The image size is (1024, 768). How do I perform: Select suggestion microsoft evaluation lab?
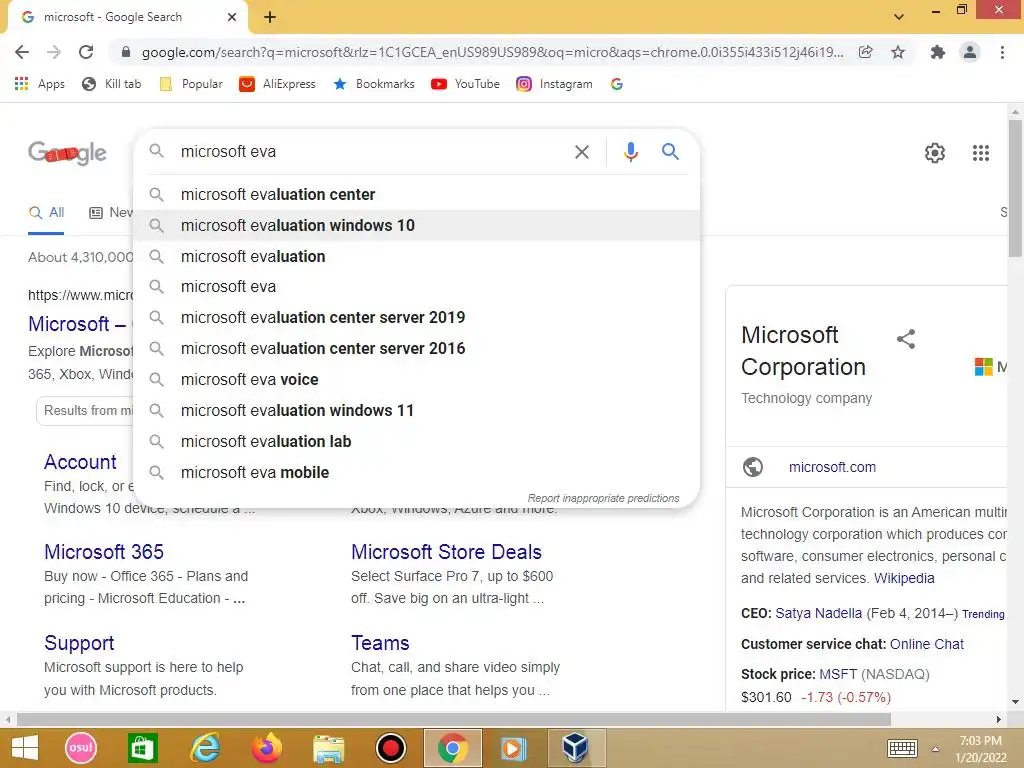tap(417, 441)
